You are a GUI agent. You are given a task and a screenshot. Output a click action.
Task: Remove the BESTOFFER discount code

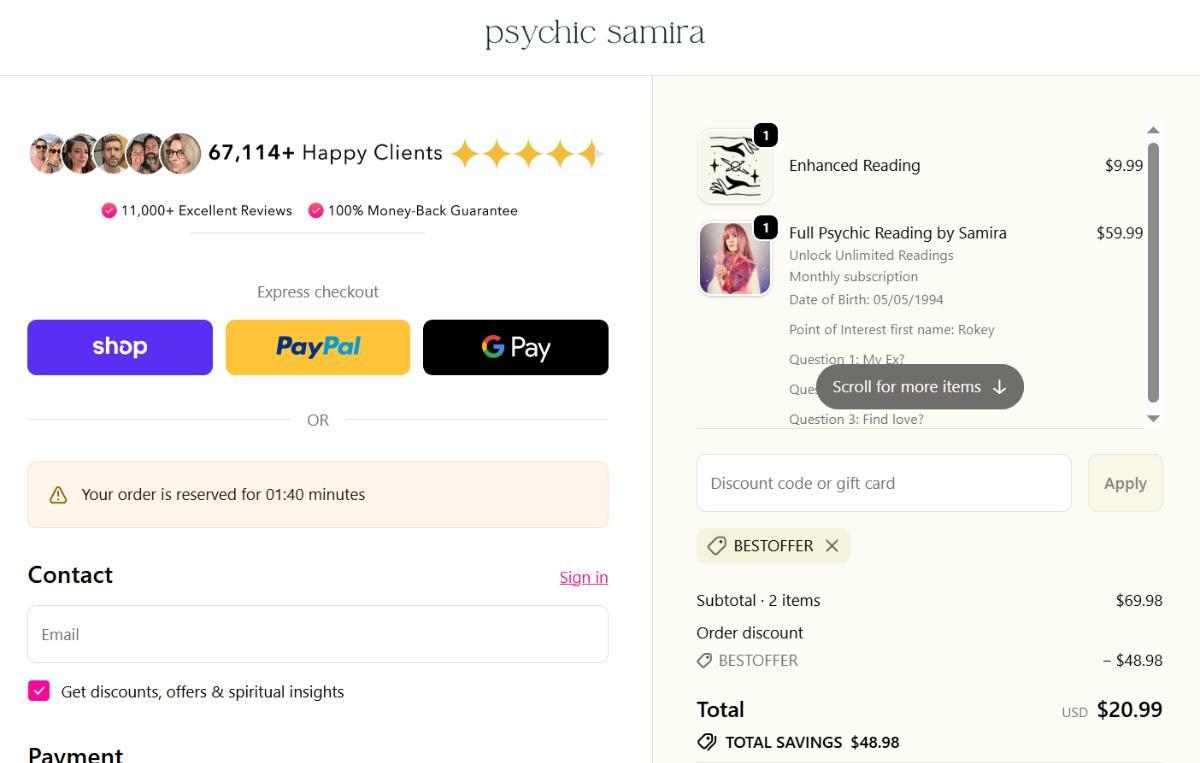[832, 546]
